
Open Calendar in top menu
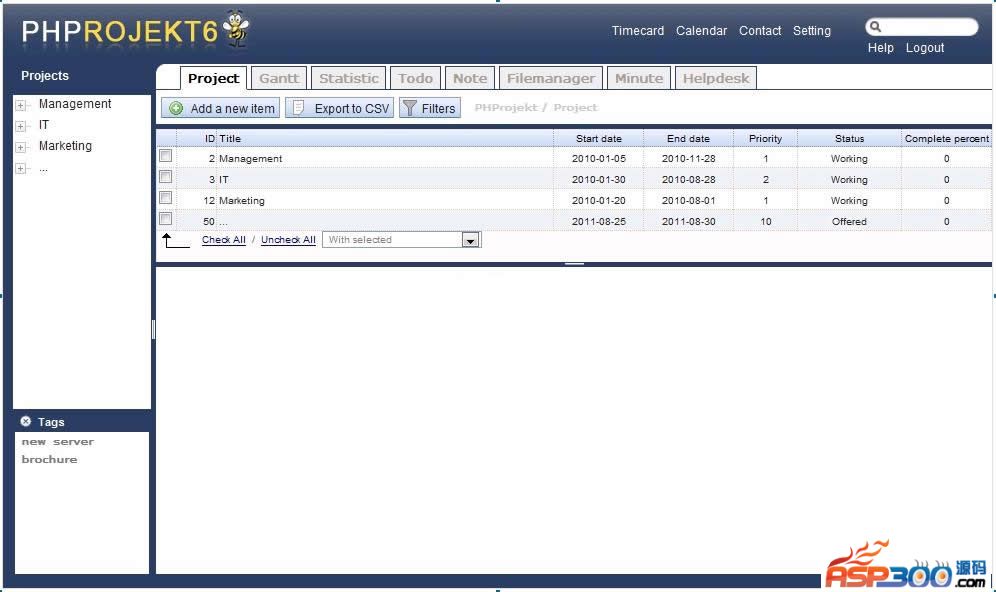[x=701, y=30]
